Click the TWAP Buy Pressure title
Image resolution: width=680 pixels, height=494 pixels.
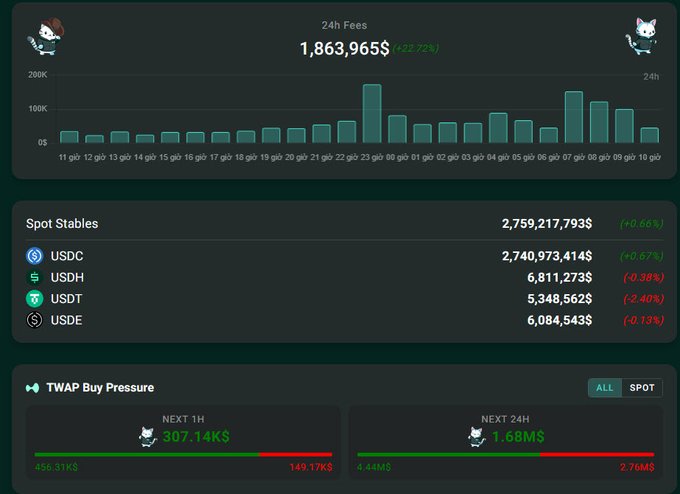(100, 388)
